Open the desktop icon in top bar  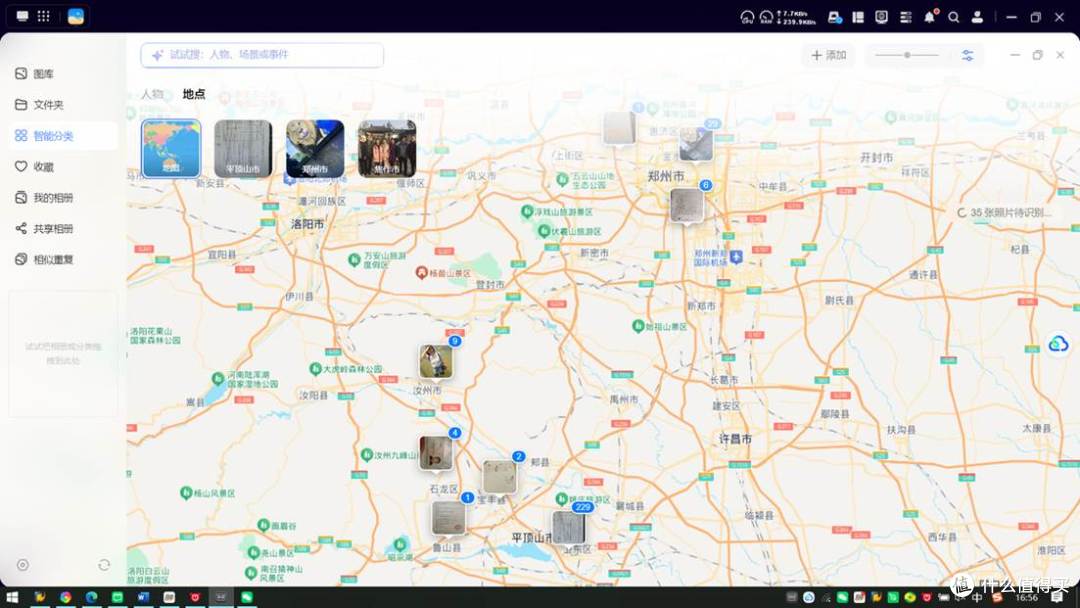(x=22, y=16)
